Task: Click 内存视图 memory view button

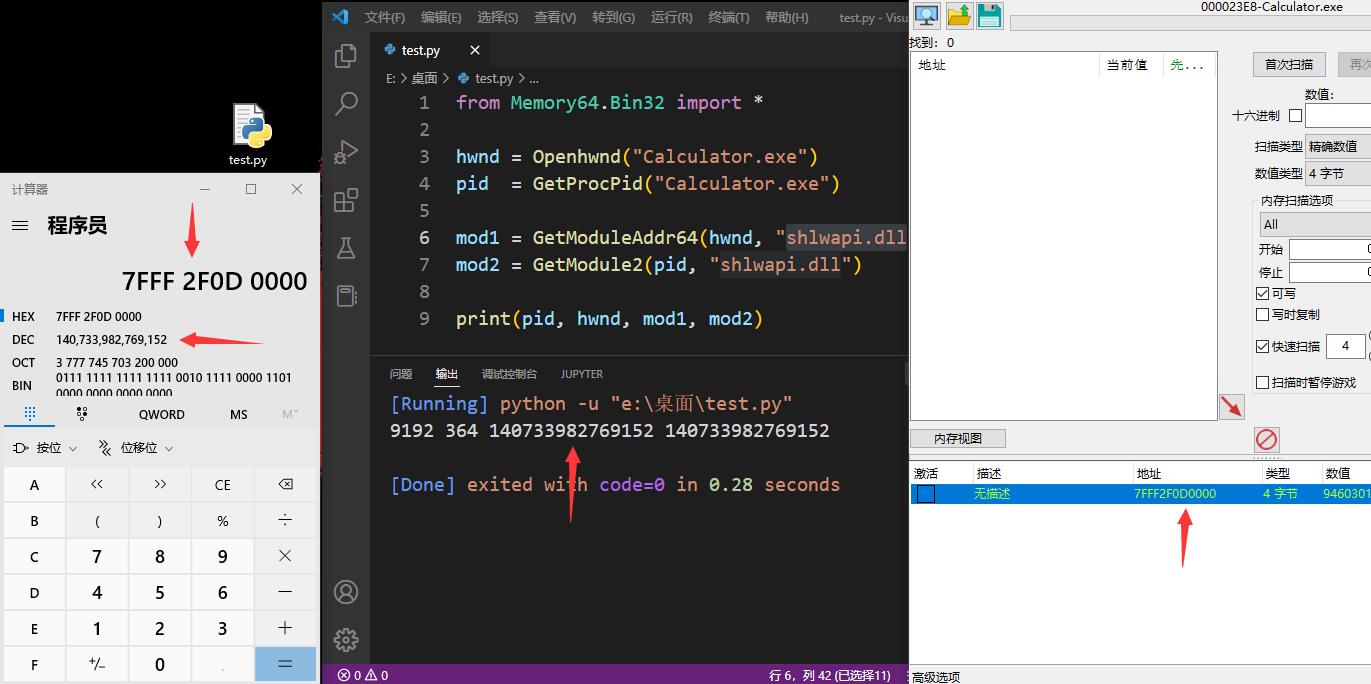Action: click(958, 438)
